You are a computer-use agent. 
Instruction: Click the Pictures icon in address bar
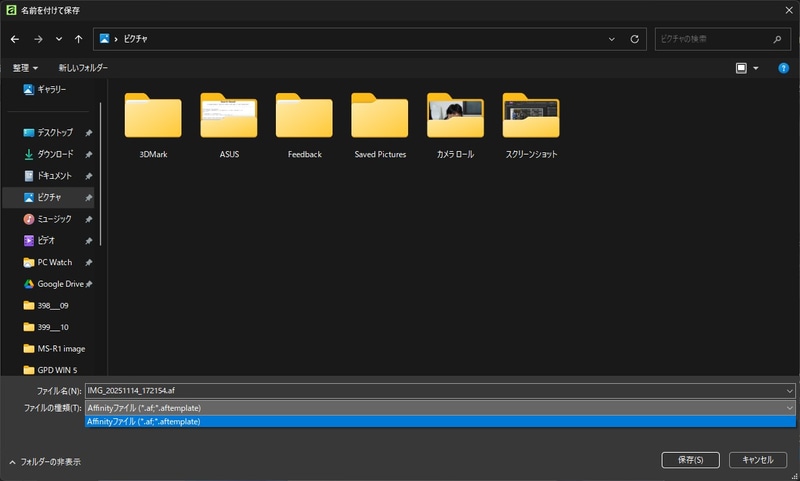[105, 39]
